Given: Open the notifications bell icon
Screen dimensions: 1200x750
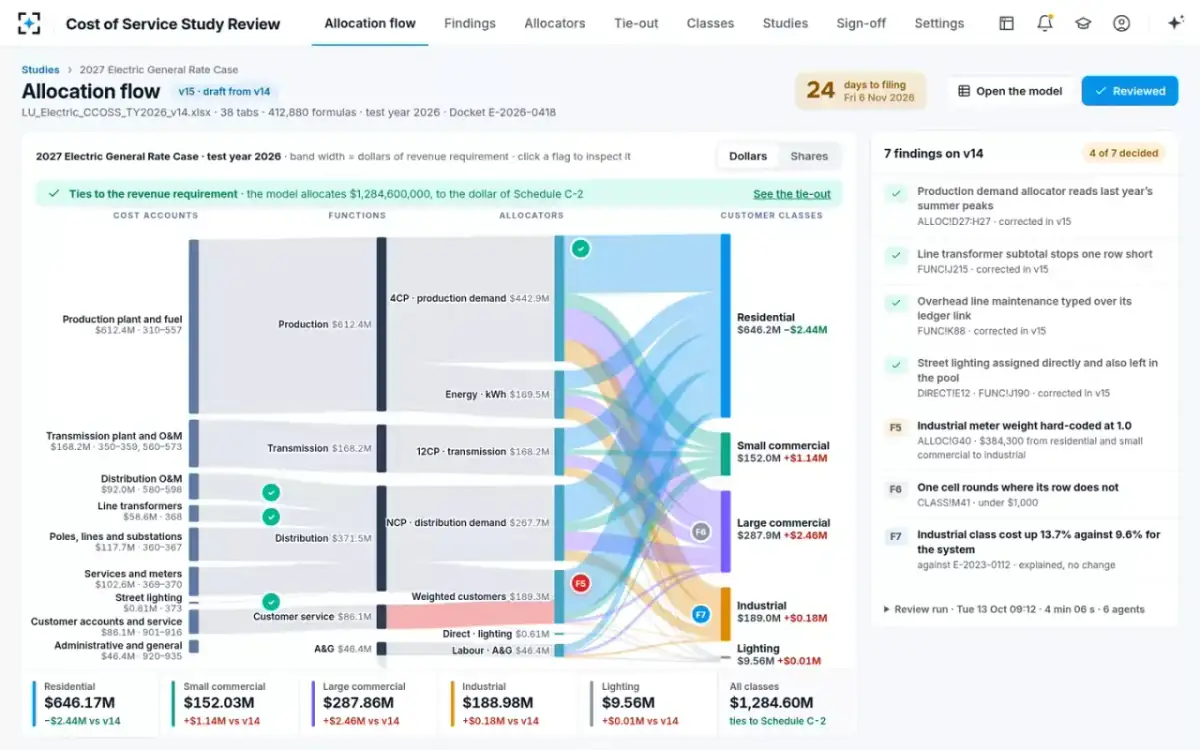Looking at the screenshot, I should (1045, 23).
